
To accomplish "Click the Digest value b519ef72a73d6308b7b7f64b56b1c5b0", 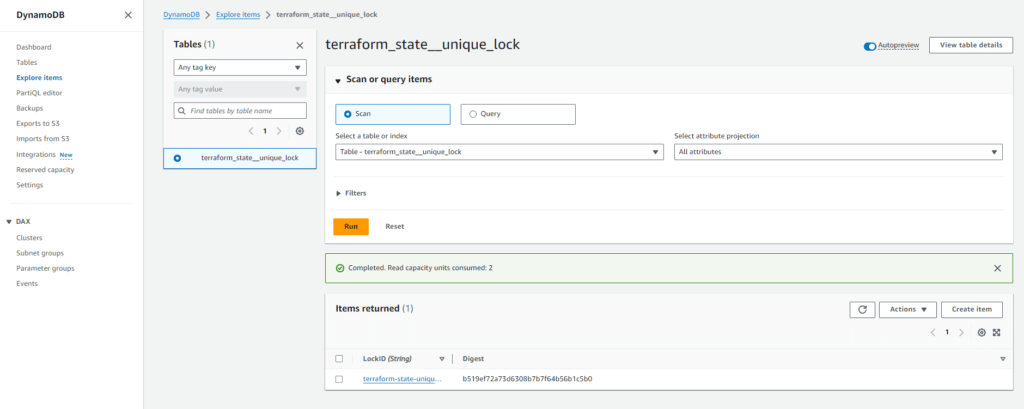I will tap(527, 379).
